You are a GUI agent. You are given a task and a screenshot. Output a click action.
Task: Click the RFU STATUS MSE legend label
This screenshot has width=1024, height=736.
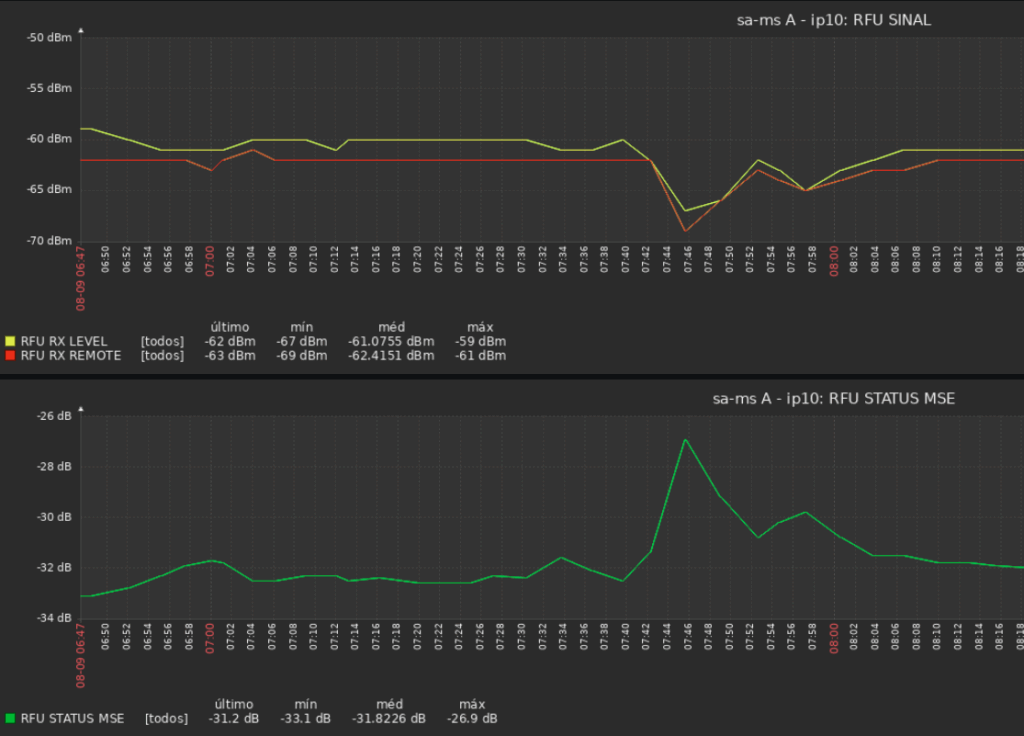[72, 718]
